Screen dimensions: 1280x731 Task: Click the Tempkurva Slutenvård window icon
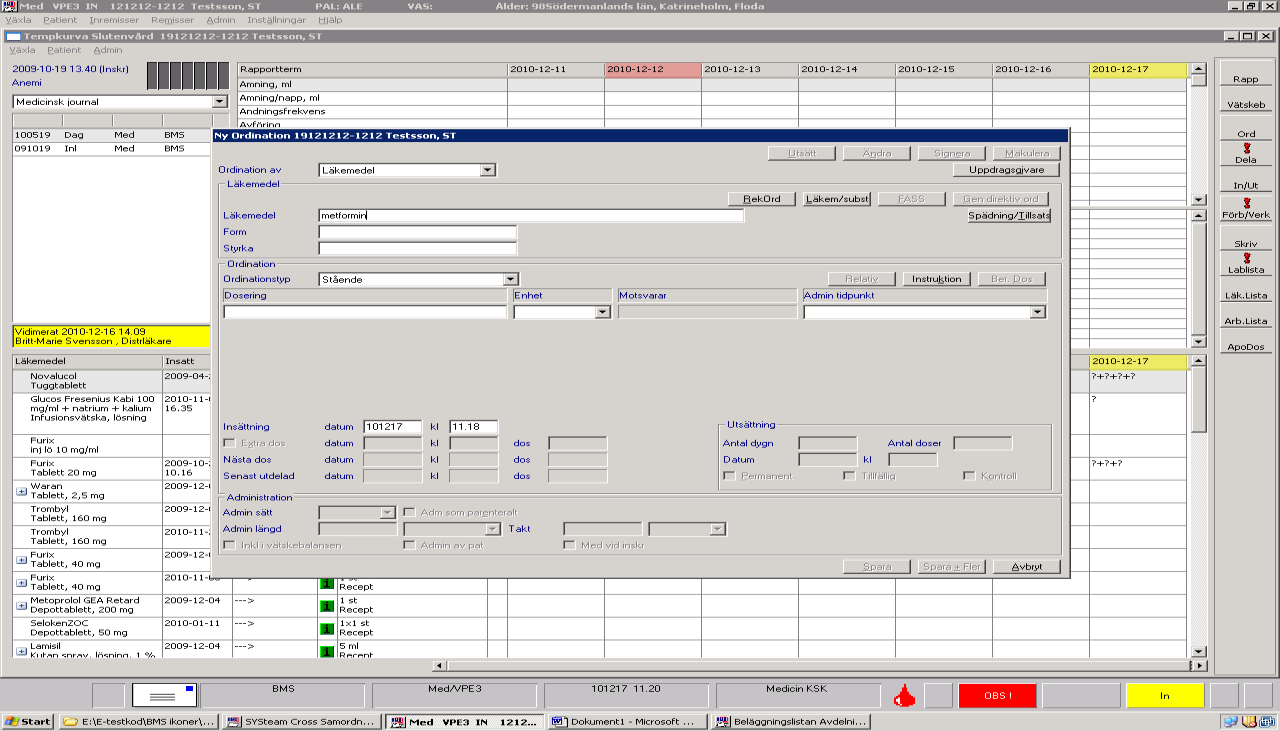14,37
